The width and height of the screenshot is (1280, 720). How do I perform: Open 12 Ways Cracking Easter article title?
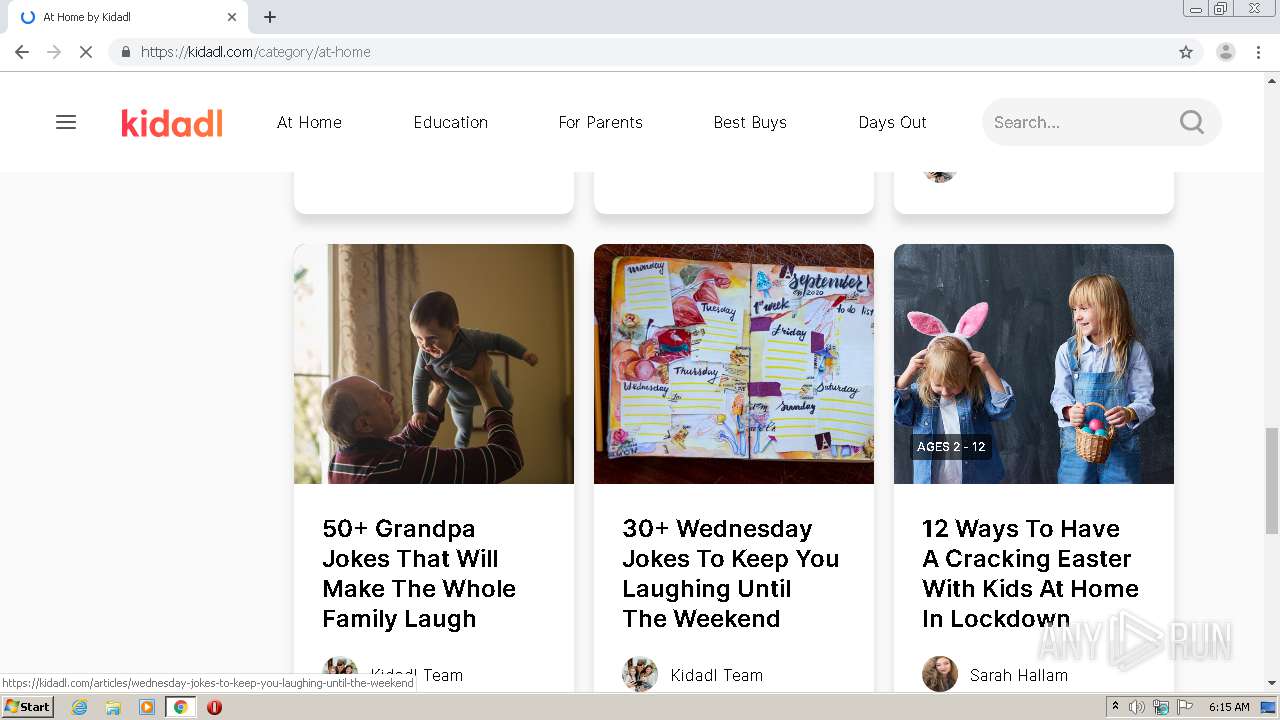pyautogui.click(x=1031, y=573)
